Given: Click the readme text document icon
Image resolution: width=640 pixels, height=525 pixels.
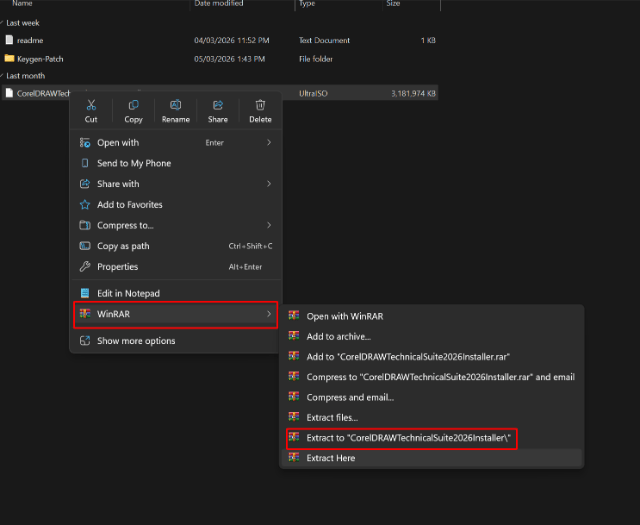Looking at the screenshot, I should coord(9,40).
